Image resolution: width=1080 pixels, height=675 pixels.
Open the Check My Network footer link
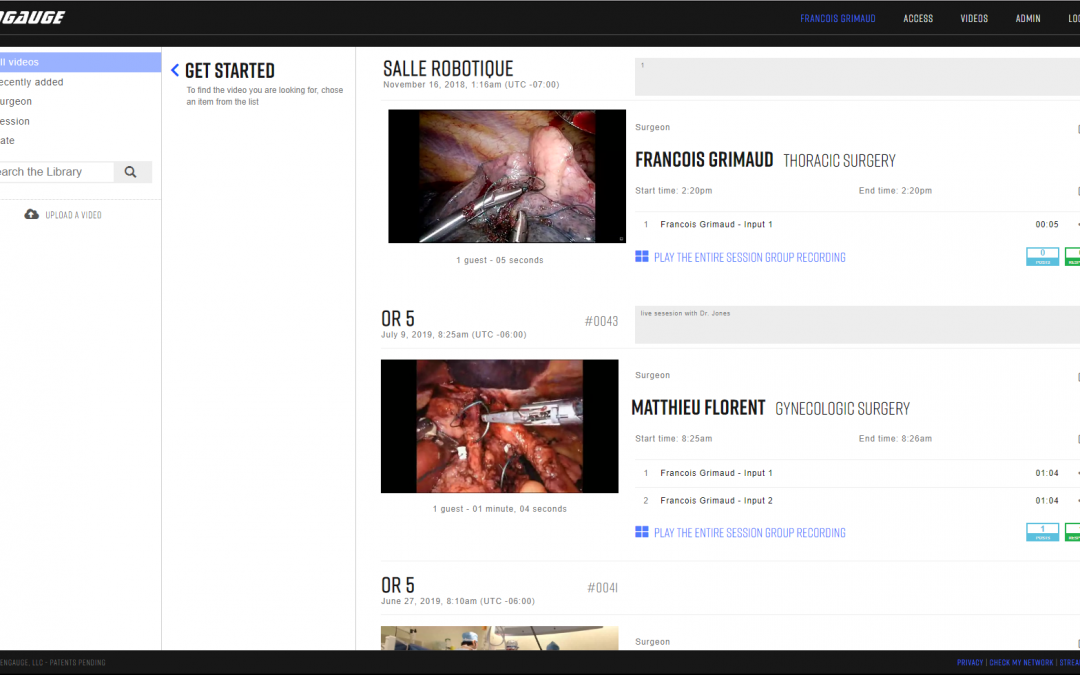coord(1021,663)
